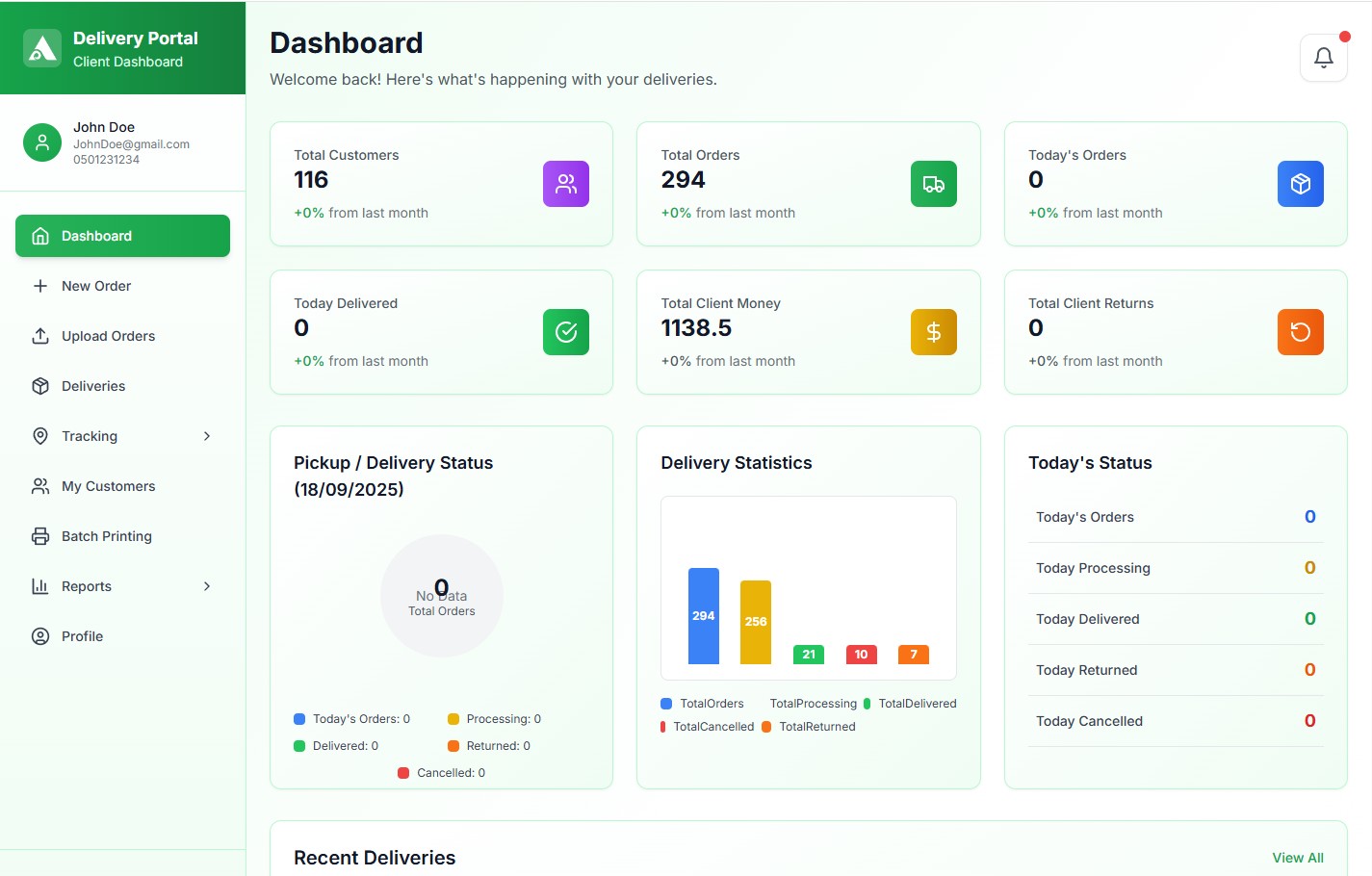Open the notifications bell
This screenshot has width=1372, height=876.
1323,58
